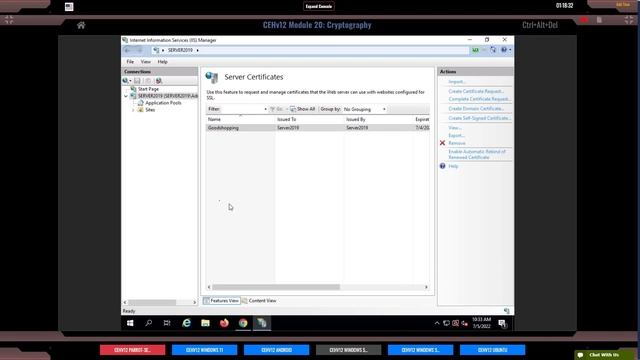Open Chrome from taskbar

pyautogui.click(x=243, y=323)
